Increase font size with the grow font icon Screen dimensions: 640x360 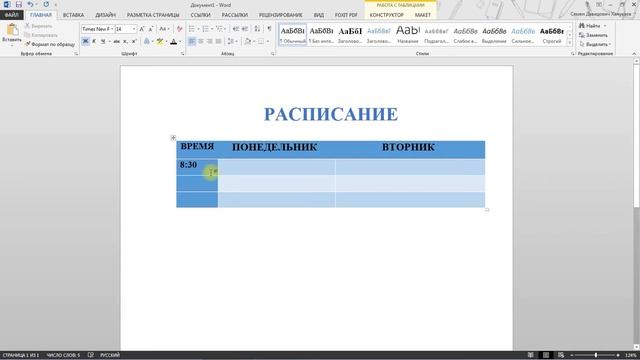coord(142,29)
